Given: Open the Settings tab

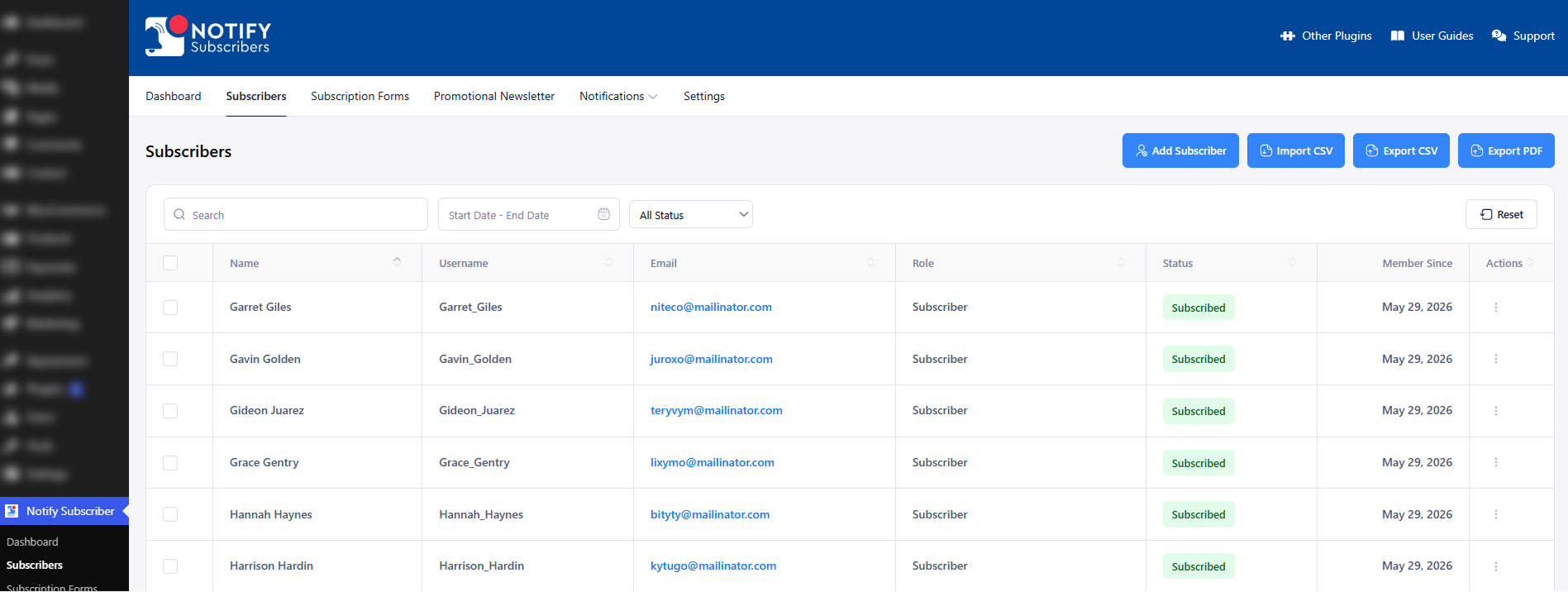Looking at the screenshot, I should (704, 96).
